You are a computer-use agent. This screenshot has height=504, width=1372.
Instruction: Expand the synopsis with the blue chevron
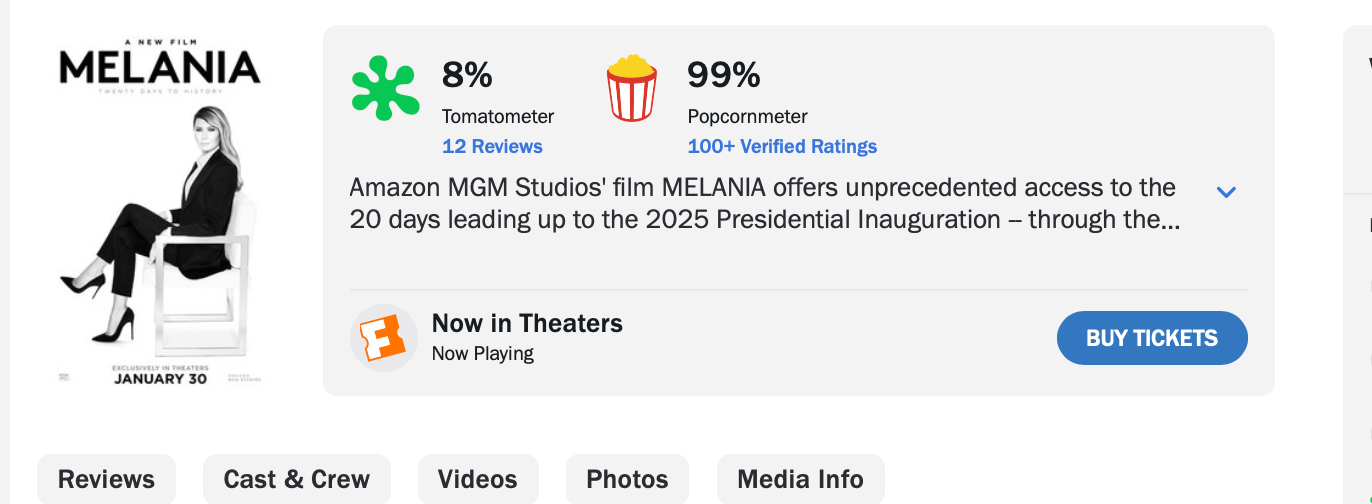coord(1226,192)
